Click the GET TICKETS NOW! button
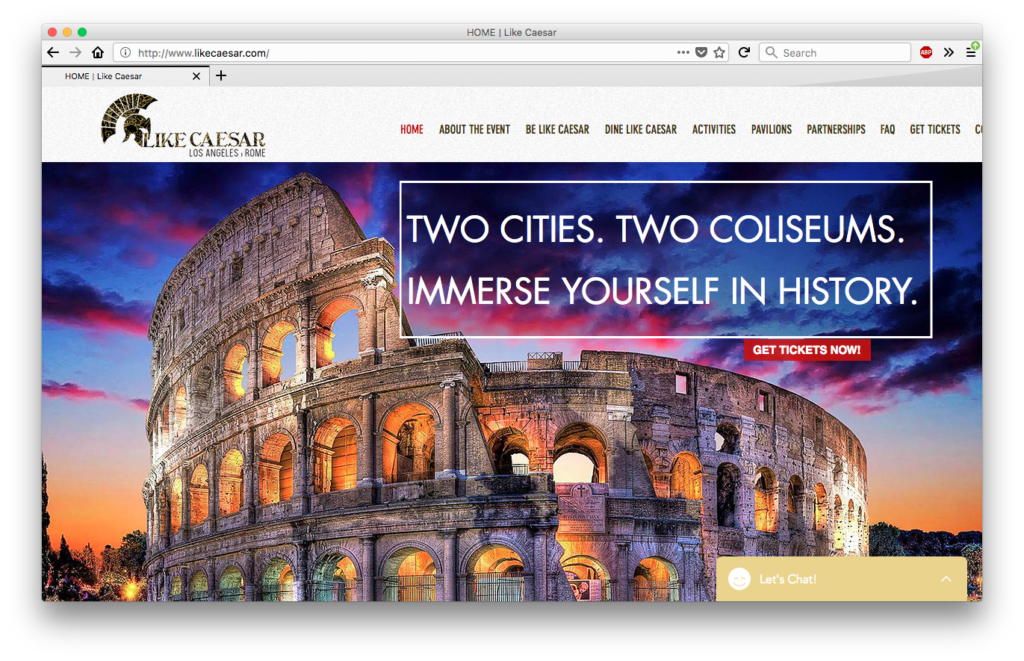Viewport: 1024px width, 661px height. point(807,350)
